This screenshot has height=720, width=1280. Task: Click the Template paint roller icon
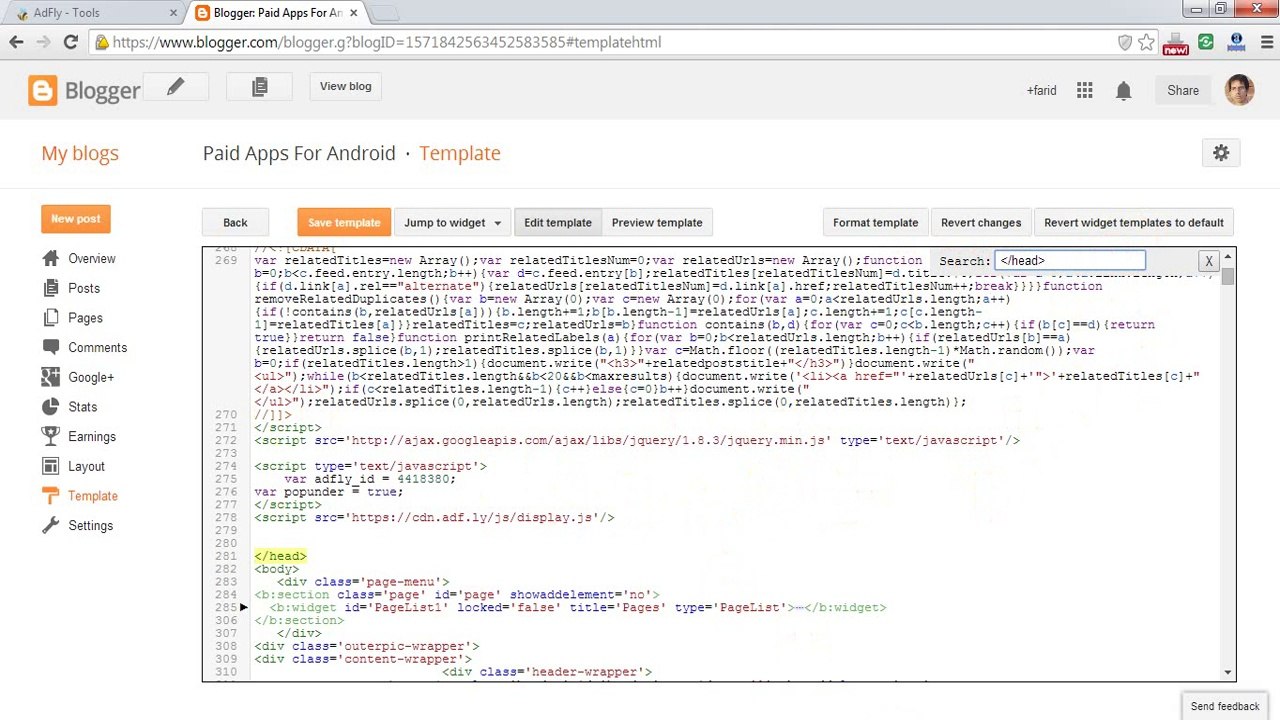[x=50, y=496]
